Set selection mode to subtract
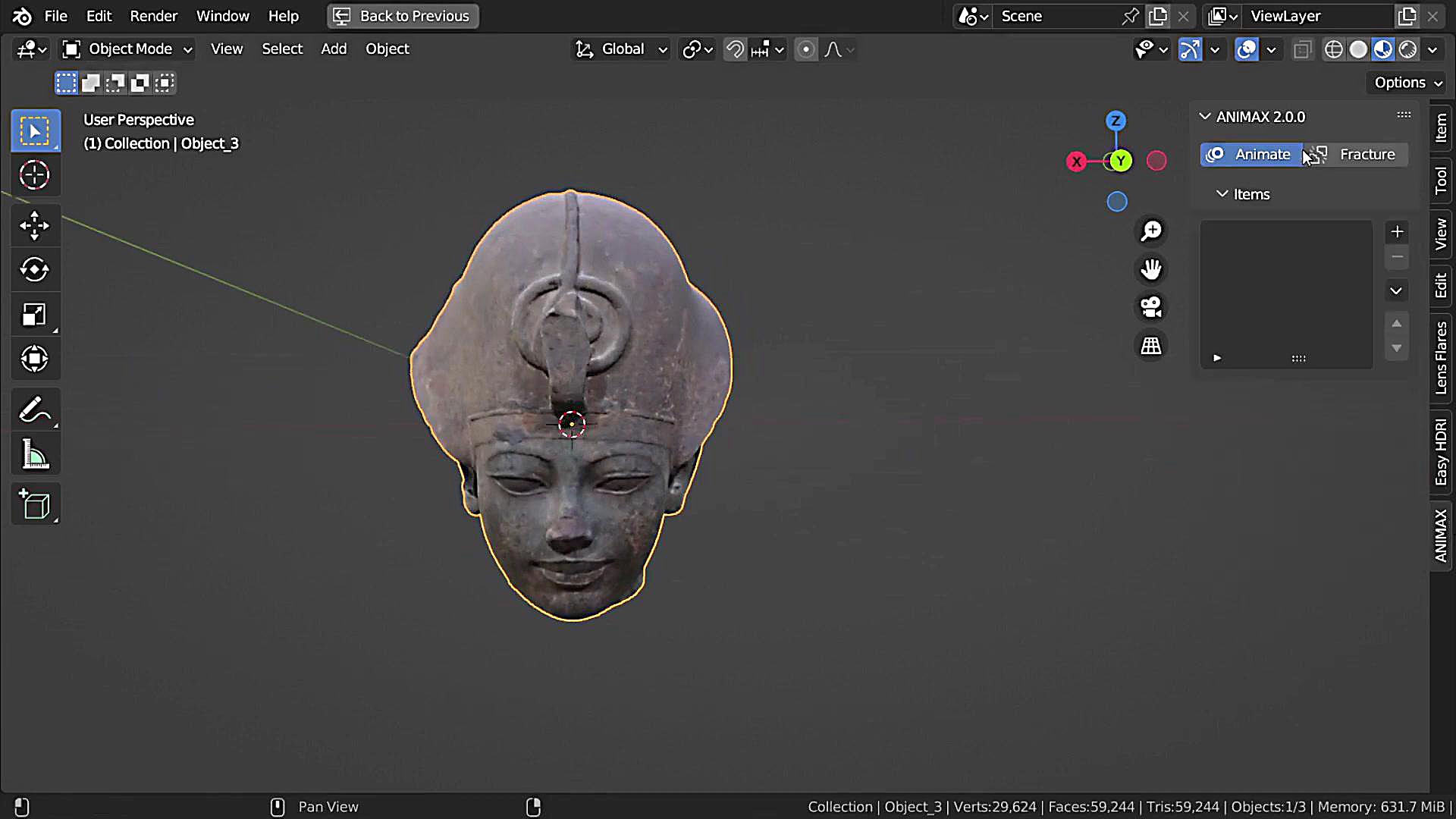The width and height of the screenshot is (1456, 819). tap(115, 83)
